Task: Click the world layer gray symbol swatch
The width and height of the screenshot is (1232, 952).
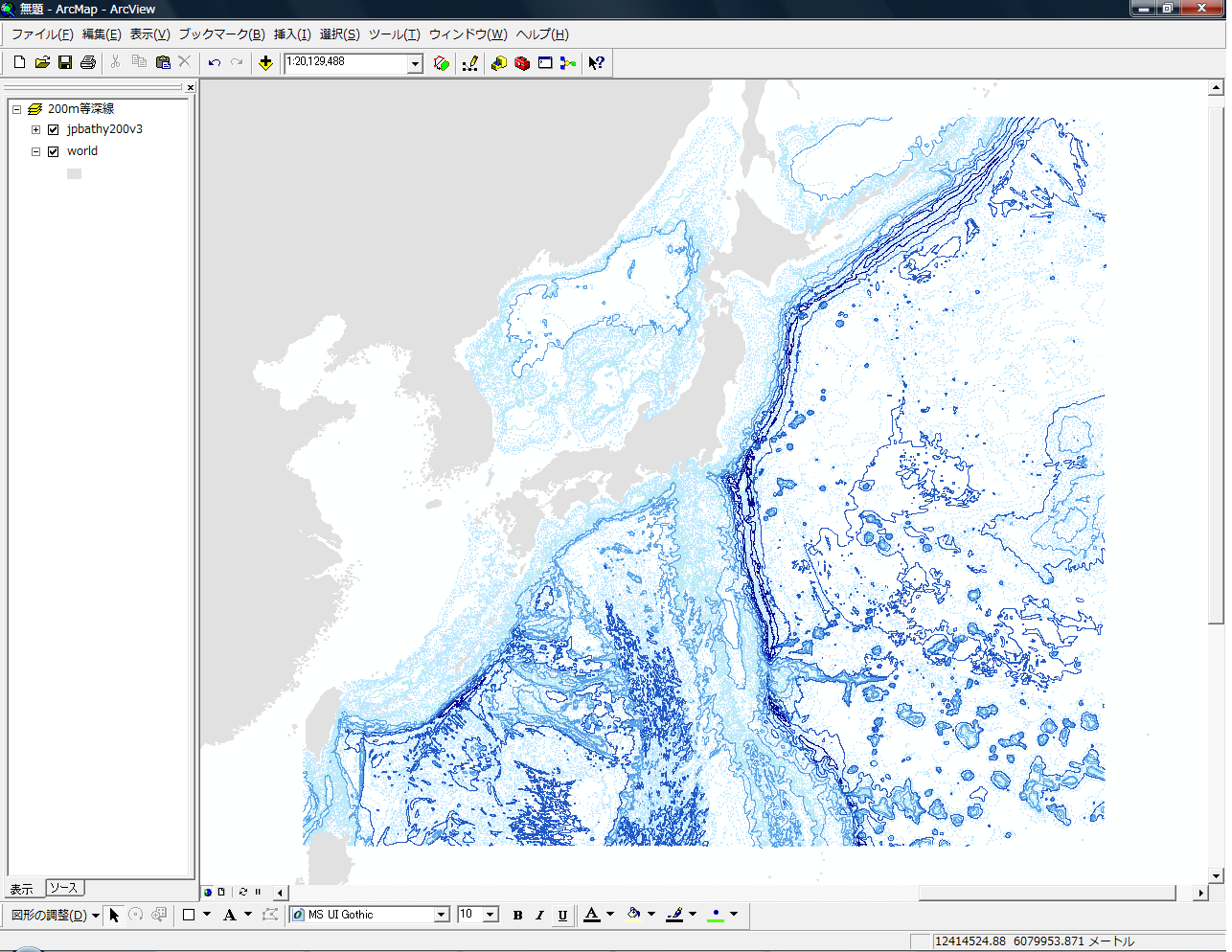Action: point(74,173)
